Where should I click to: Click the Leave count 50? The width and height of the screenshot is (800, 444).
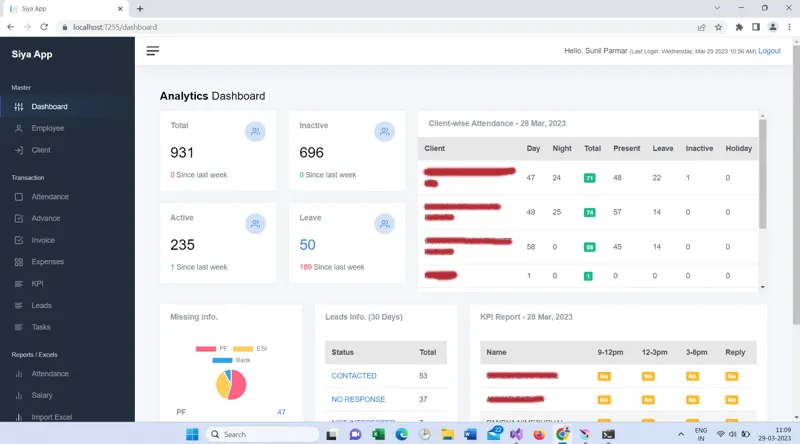(308, 245)
